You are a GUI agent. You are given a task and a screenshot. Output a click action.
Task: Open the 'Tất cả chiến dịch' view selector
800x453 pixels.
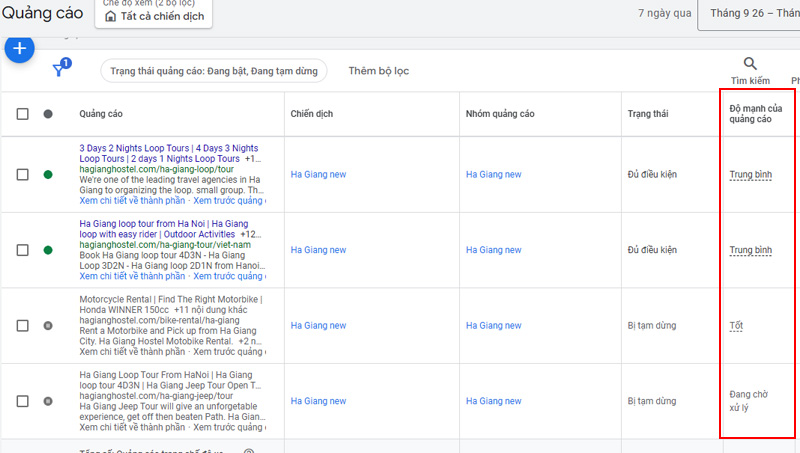pos(153,16)
